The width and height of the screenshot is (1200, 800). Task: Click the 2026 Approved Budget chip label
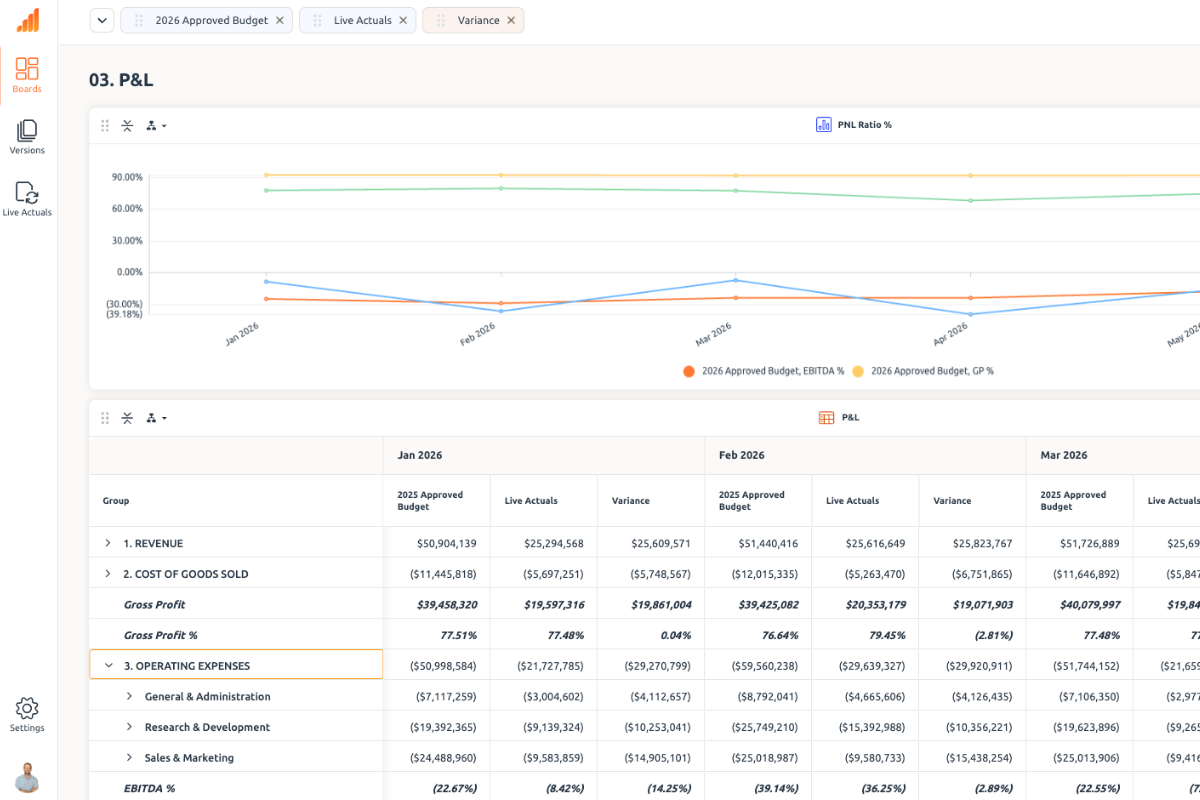[211, 20]
